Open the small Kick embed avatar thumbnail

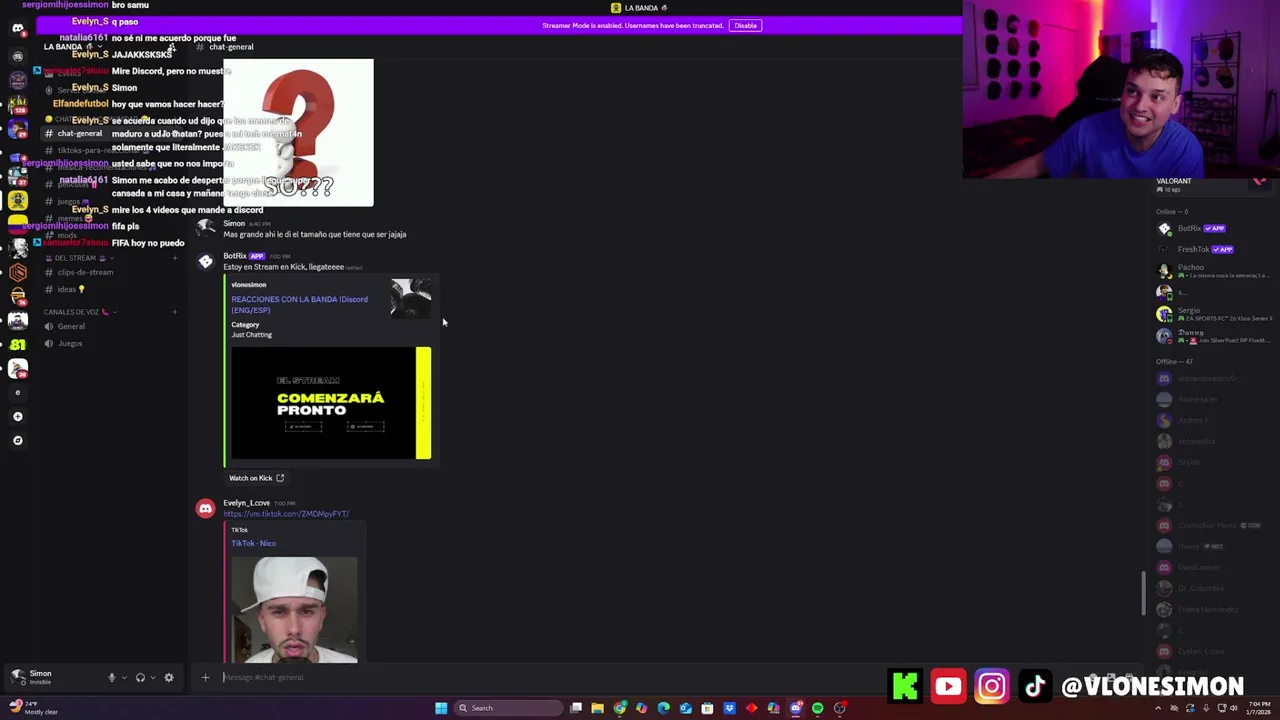[411, 298]
